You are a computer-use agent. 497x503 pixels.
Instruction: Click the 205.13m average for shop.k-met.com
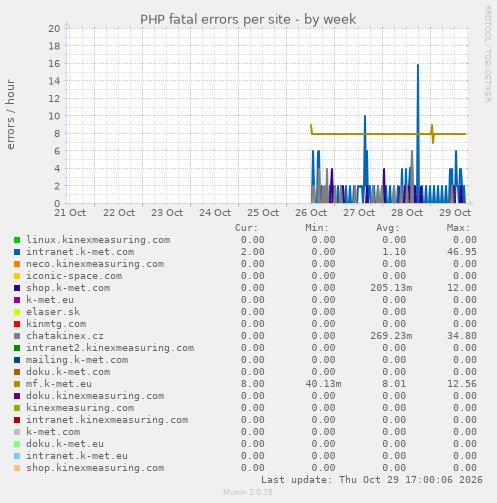(x=391, y=288)
